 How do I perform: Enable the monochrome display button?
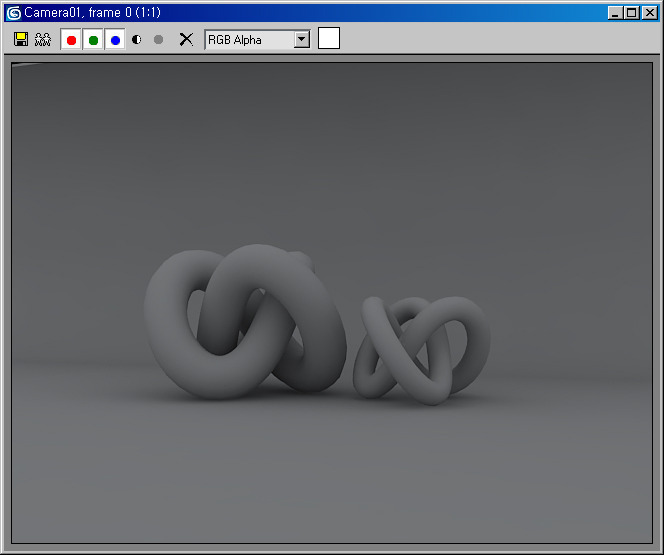pyautogui.click(x=158, y=40)
